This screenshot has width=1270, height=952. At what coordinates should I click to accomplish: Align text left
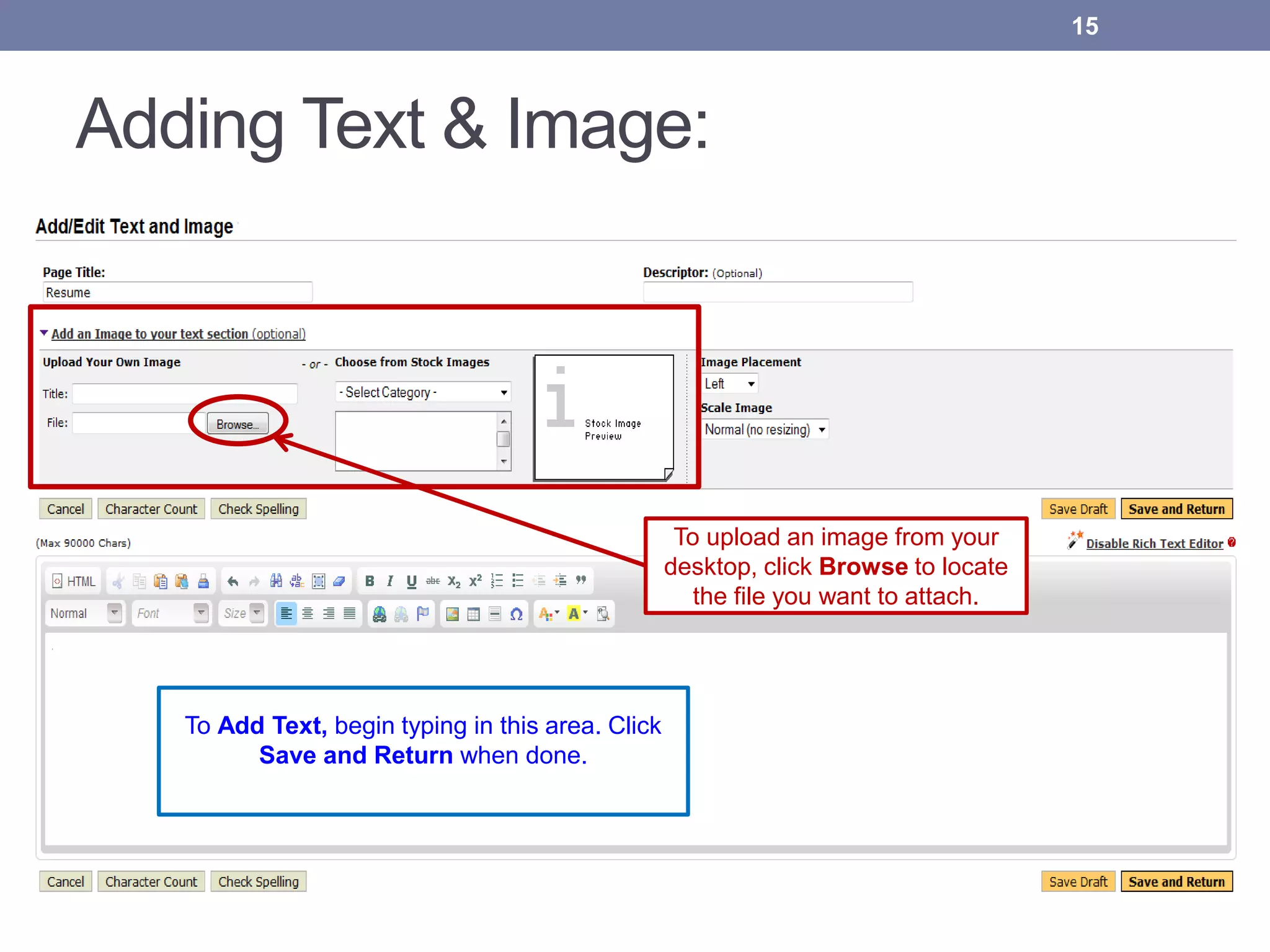tap(286, 614)
